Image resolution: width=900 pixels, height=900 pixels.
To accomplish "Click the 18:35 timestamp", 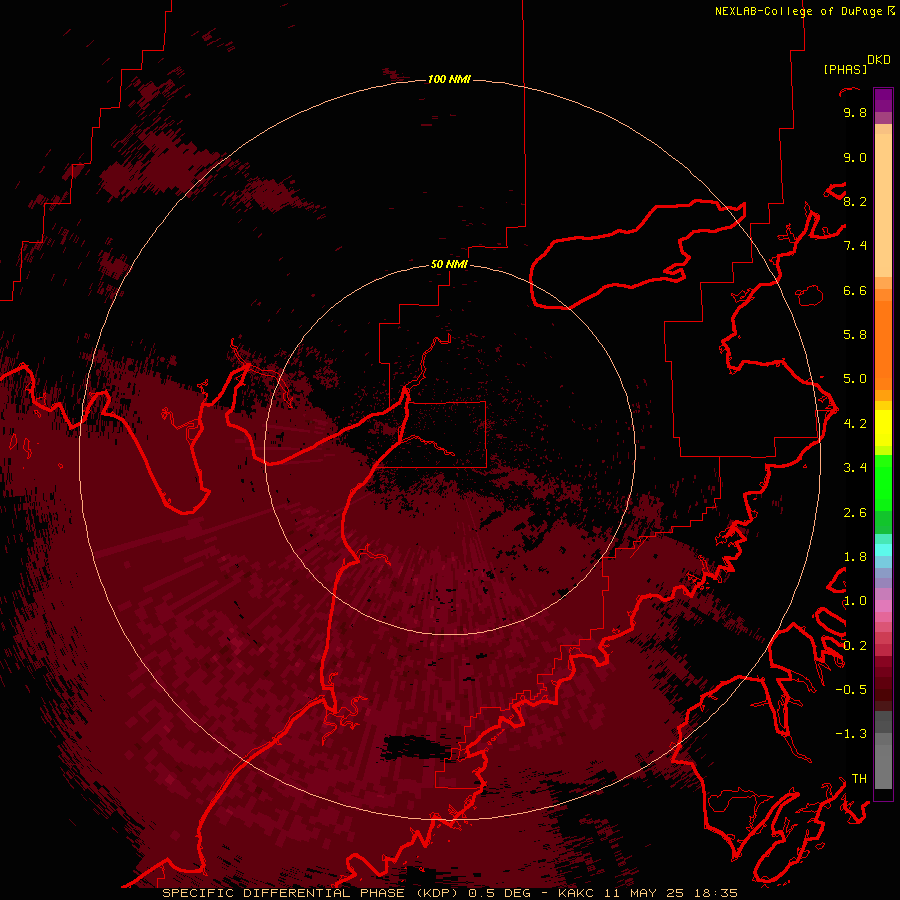I will click(715, 893).
